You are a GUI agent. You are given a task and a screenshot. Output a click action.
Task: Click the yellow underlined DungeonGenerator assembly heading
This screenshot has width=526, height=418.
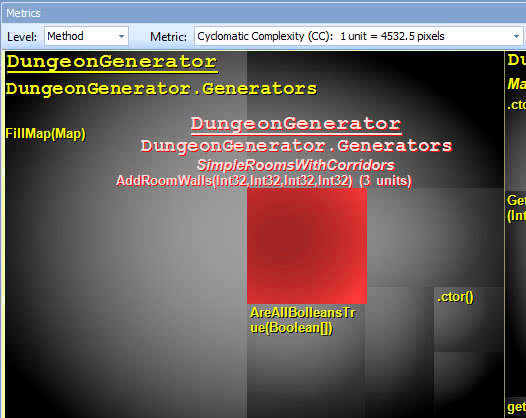(112, 62)
